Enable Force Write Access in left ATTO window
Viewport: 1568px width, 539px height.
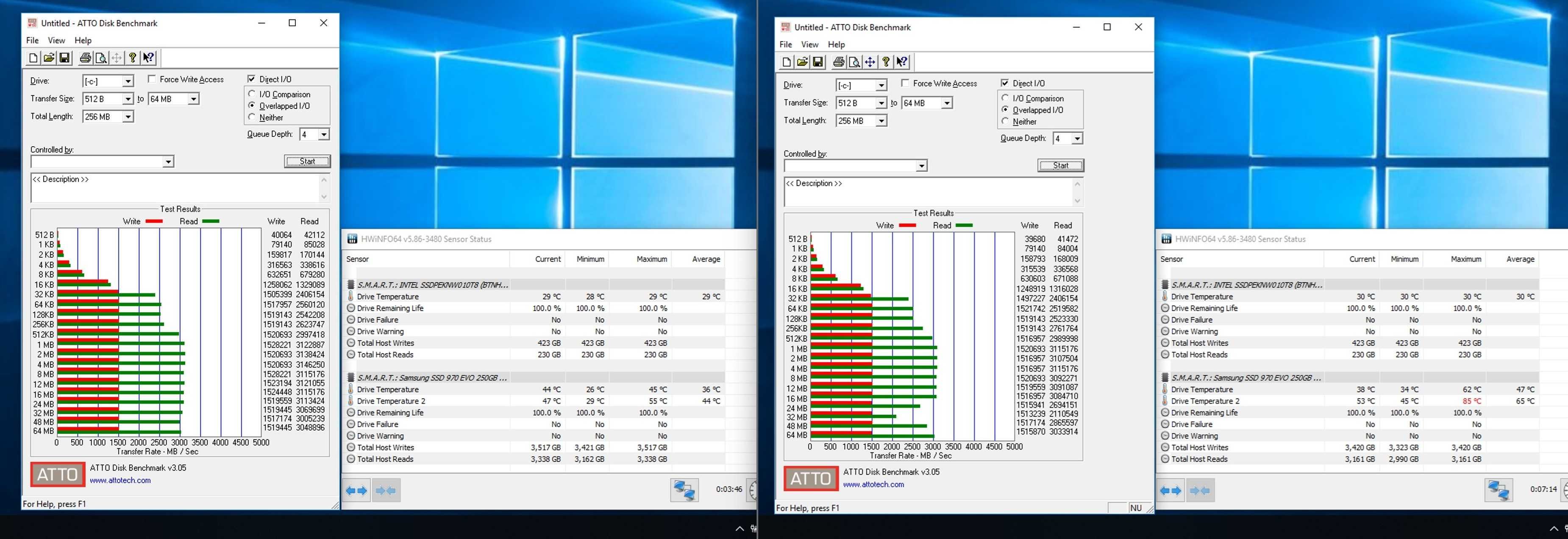[152, 79]
